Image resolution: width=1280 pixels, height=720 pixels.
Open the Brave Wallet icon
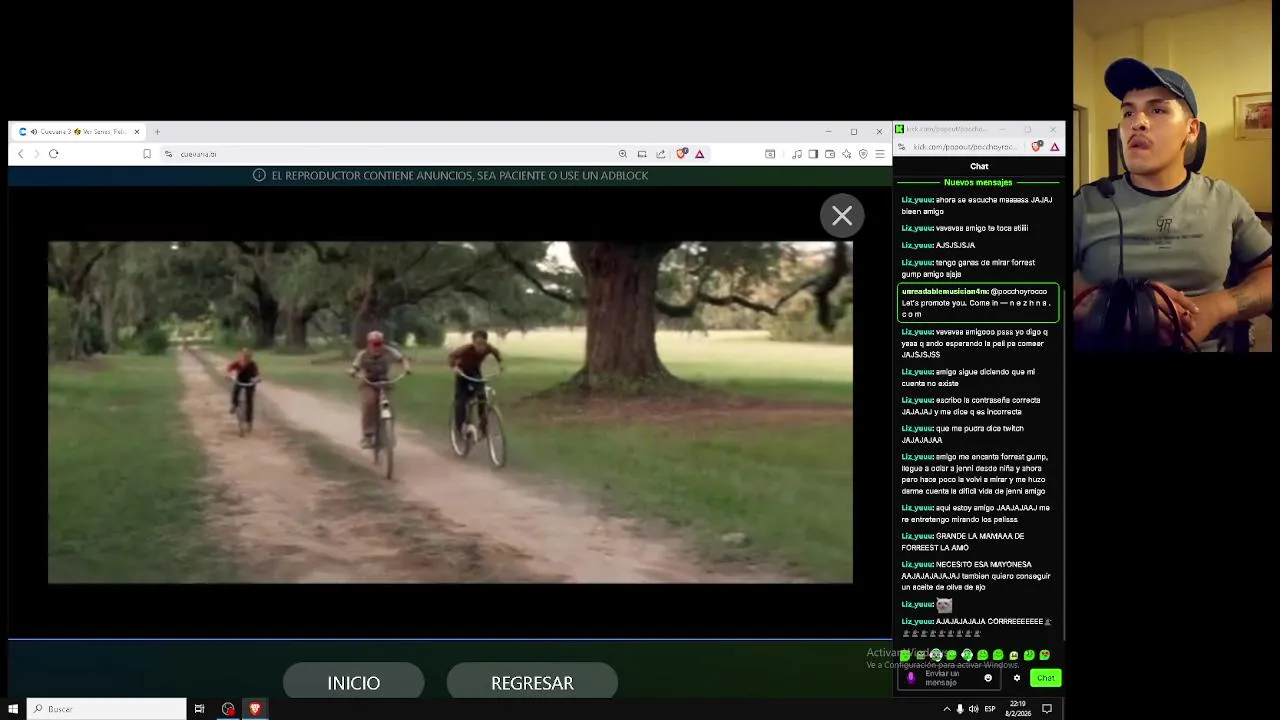(x=830, y=154)
